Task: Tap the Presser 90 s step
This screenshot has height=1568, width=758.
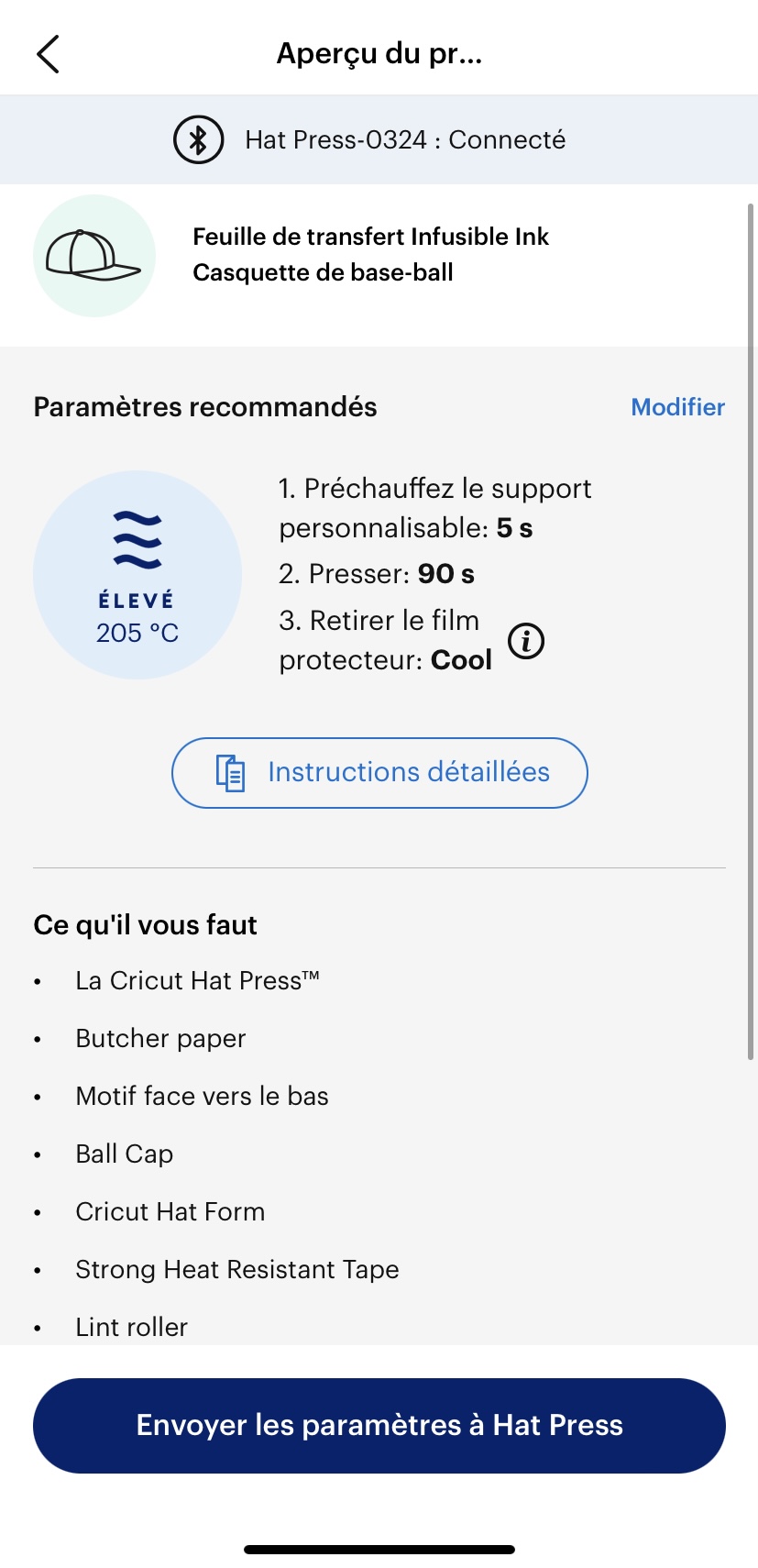Action: click(x=377, y=574)
